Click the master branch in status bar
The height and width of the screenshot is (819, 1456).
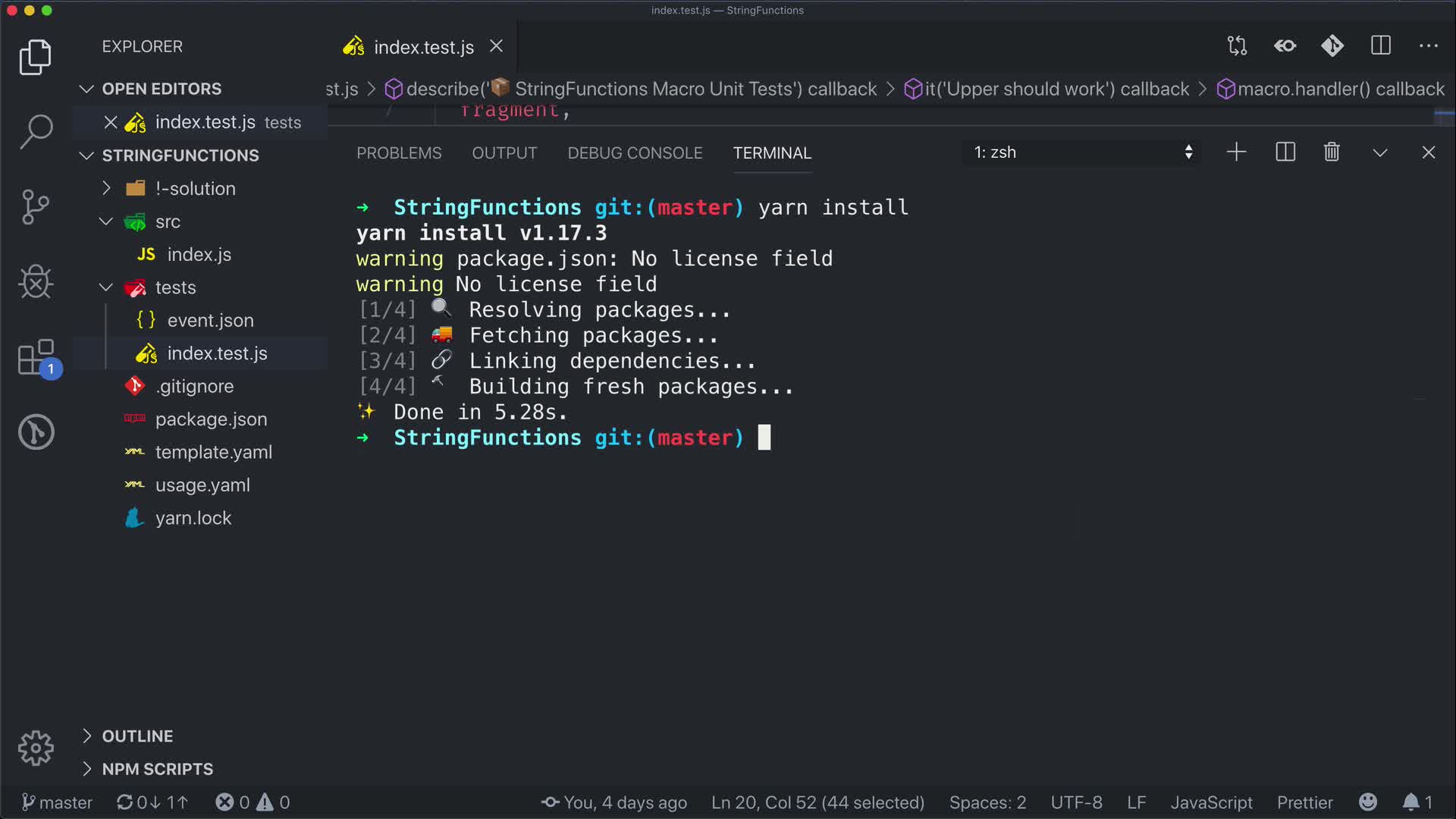click(57, 802)
